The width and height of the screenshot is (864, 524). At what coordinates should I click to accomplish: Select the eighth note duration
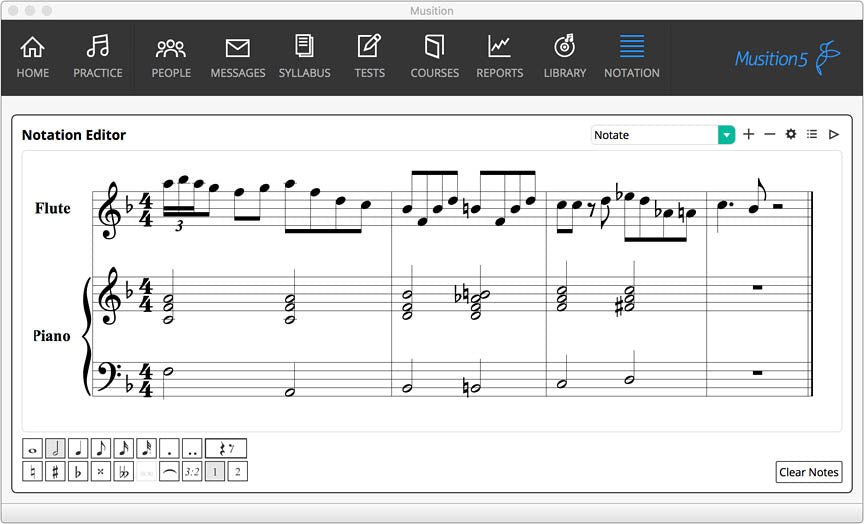point(101,449)
